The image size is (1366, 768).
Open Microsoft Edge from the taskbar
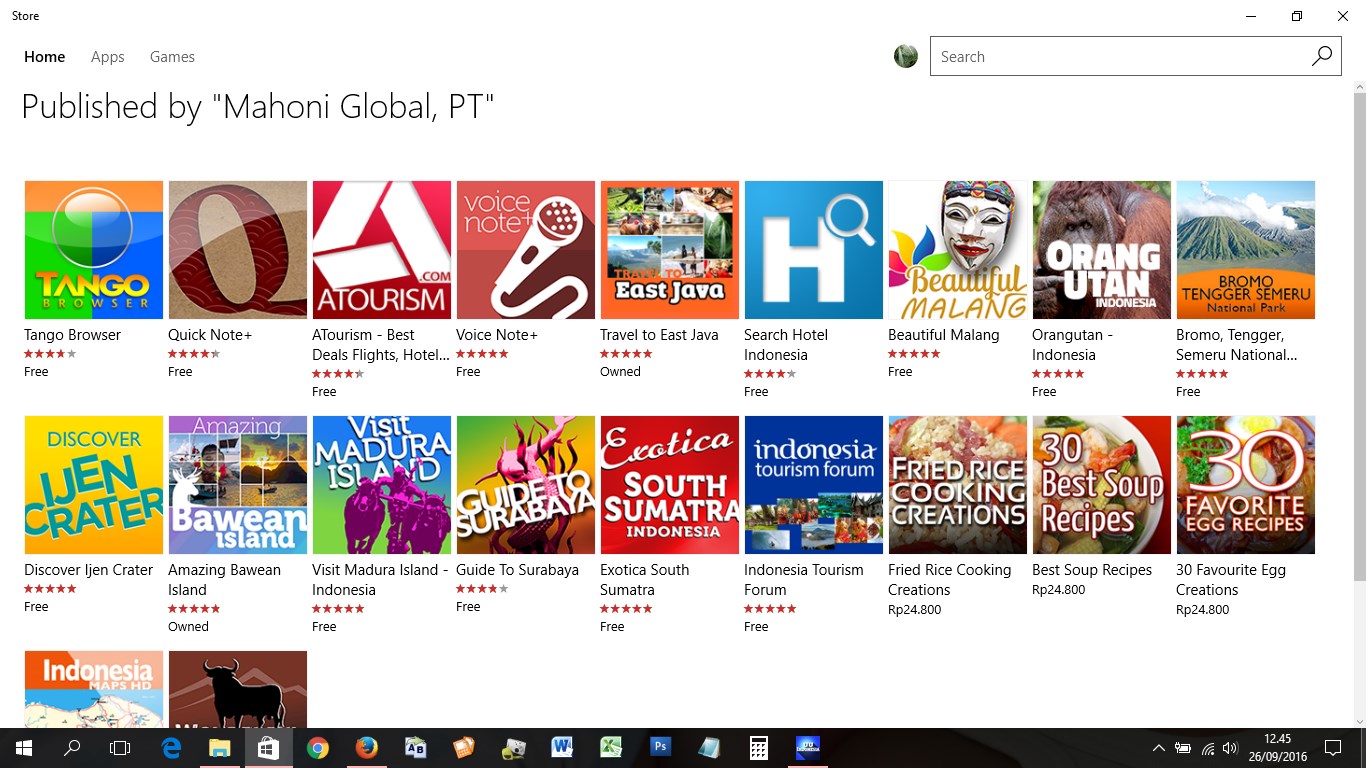[171, 748]
